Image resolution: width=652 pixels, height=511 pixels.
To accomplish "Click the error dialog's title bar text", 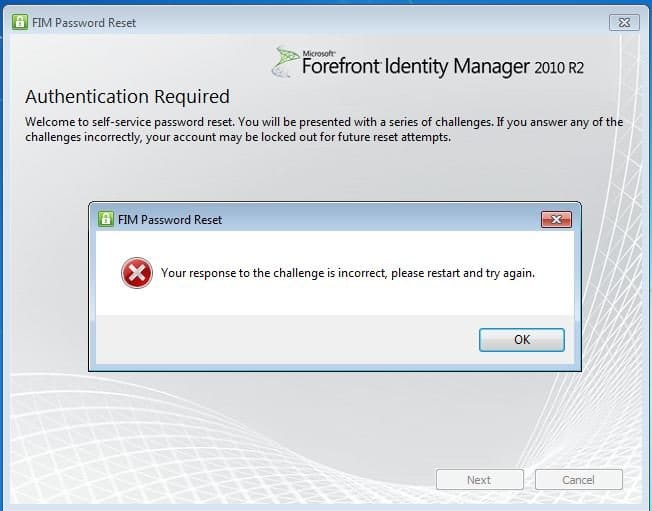I will pyautogui.click(x=170, y=220).
